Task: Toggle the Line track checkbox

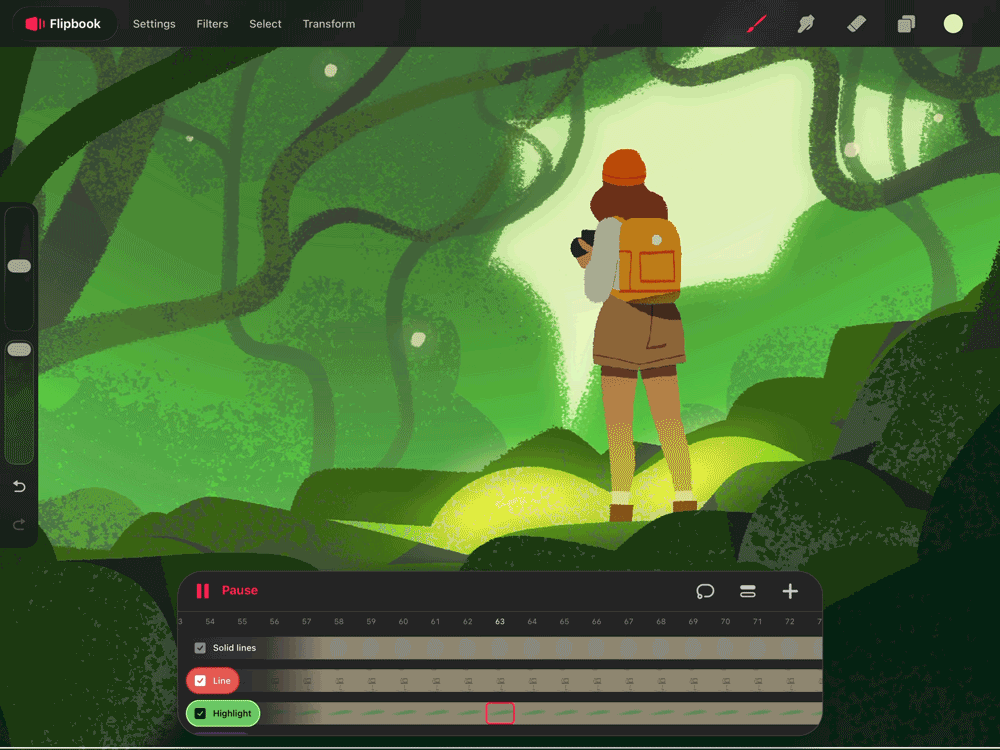Action: pyautogui.click(x=200, y=680)
